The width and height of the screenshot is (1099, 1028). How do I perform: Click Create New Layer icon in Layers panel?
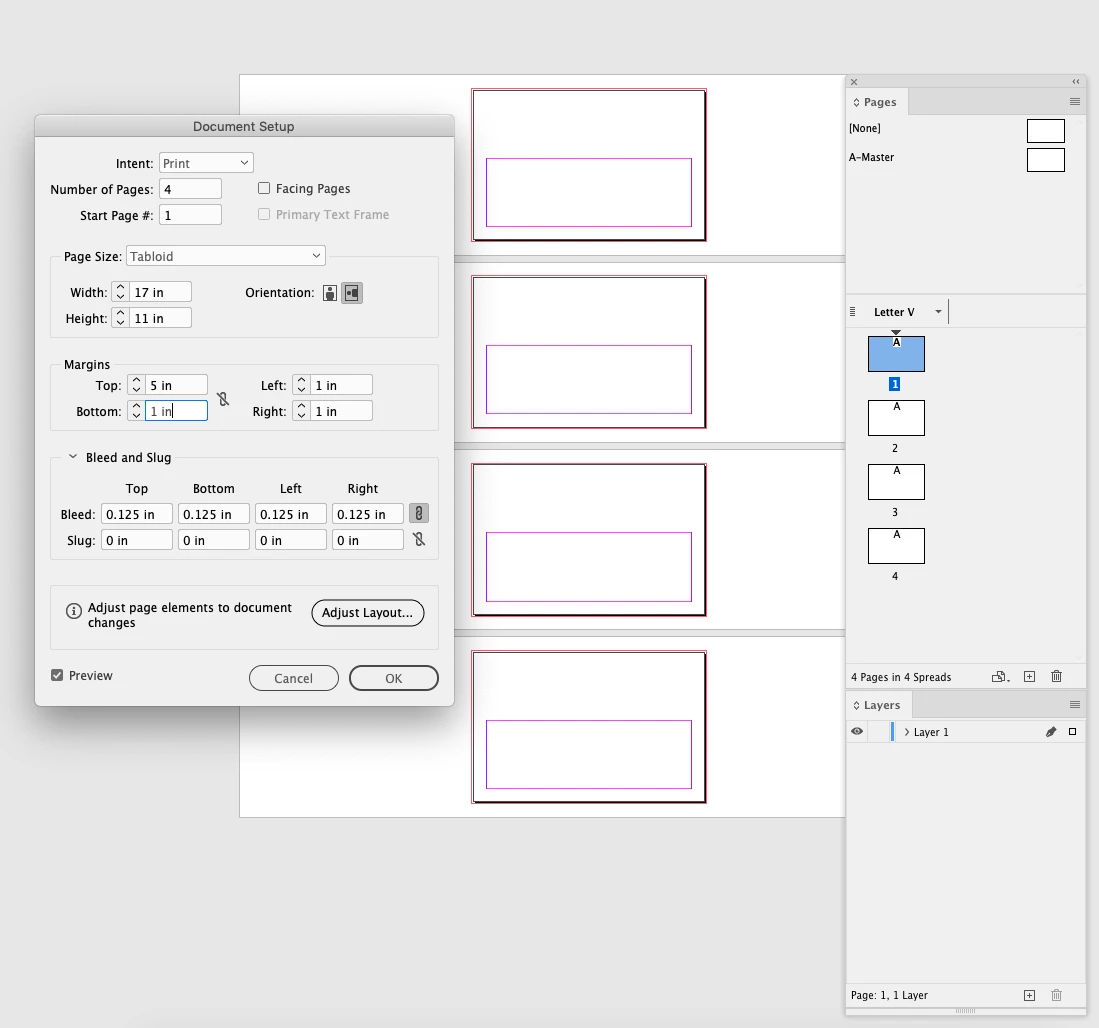tap(1029, 995)
